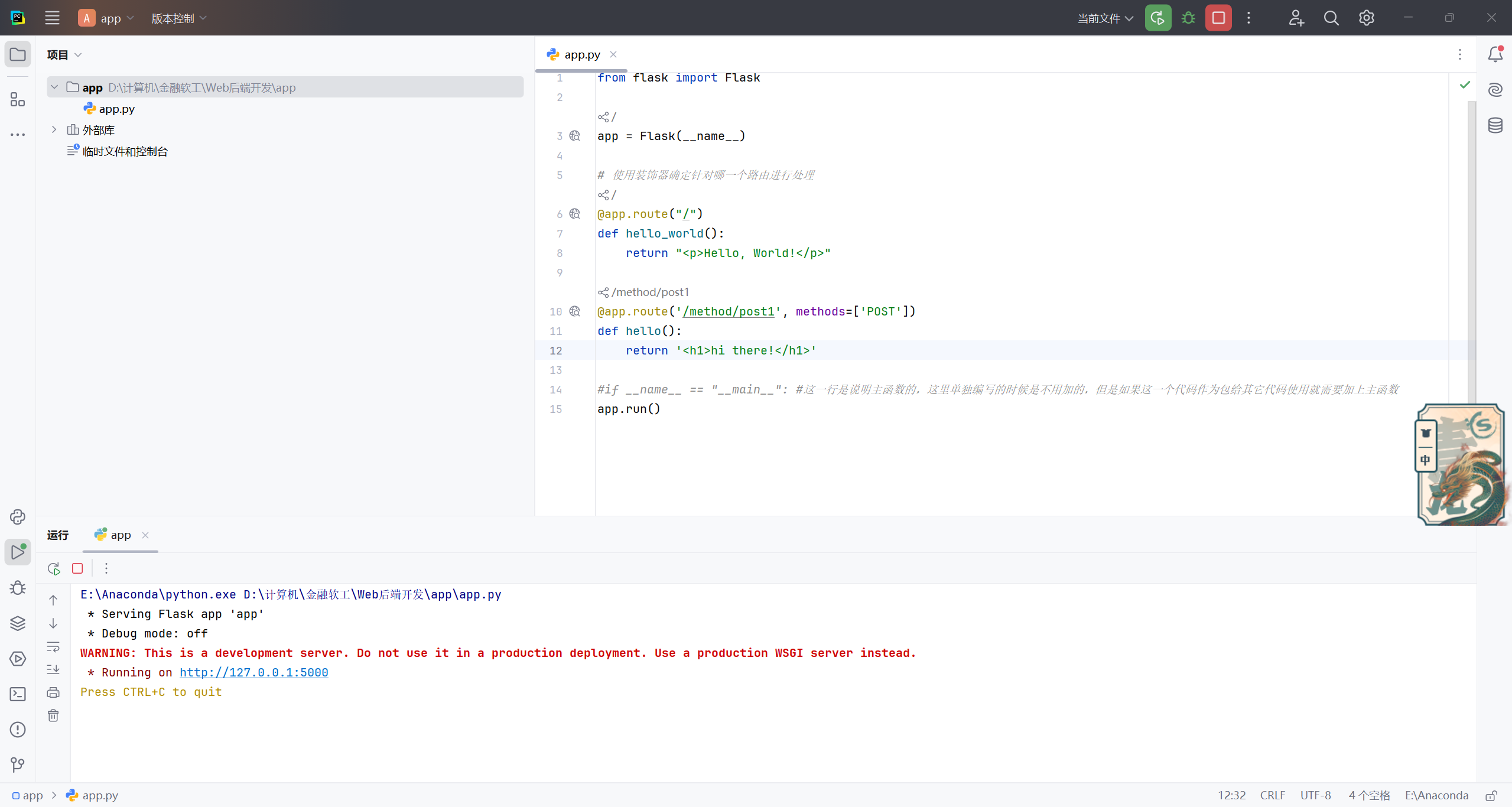
Task: Open the Problems tool window
Action: pos(18,730)
